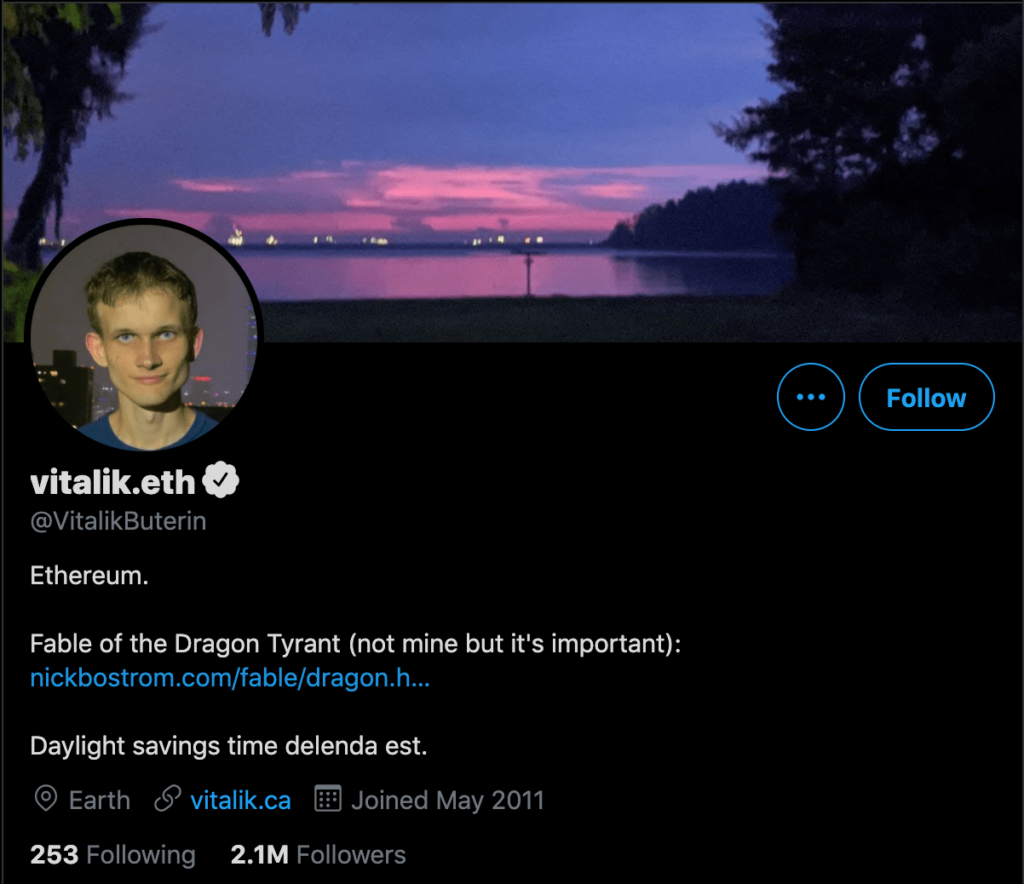The height and width of the screenshot is (884, 1024).
Task: View the 2.1M Followers list
Action: pyautogui.click(x=318, y=855)
